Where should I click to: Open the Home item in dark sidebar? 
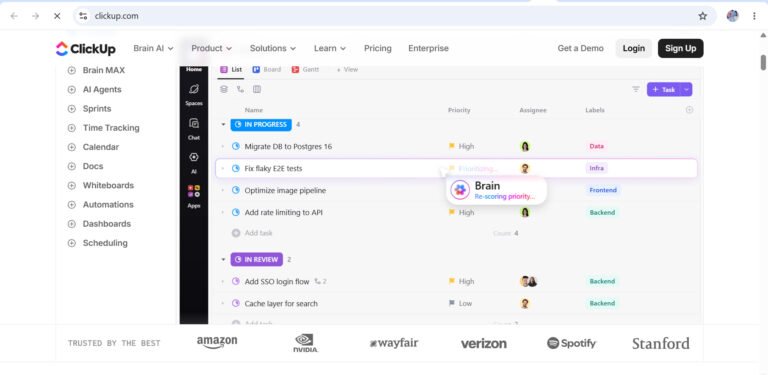(x=194, y=70)
